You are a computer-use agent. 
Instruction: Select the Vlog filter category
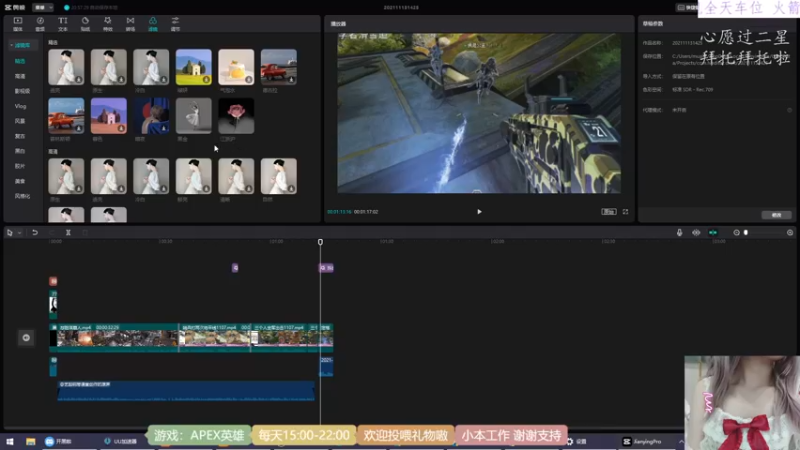click(x=20, y=106)
